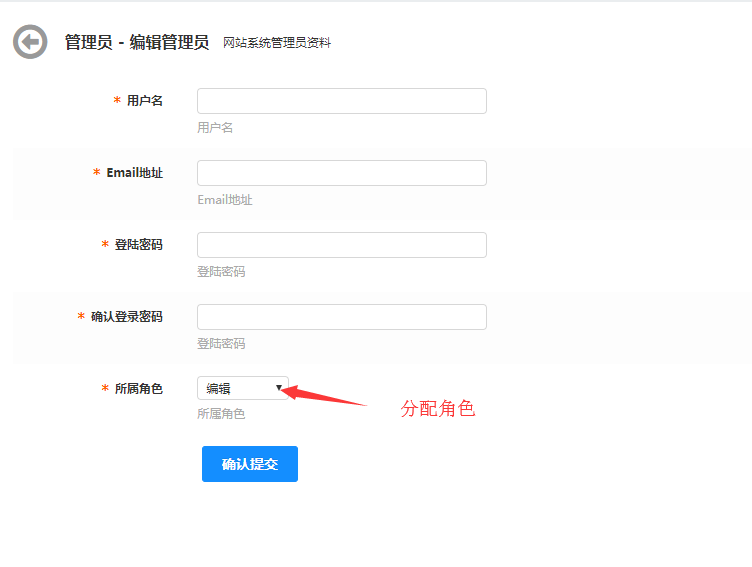Click the 所属角色 field label
Screen dimensions: 752x567
tap(138, 389)
